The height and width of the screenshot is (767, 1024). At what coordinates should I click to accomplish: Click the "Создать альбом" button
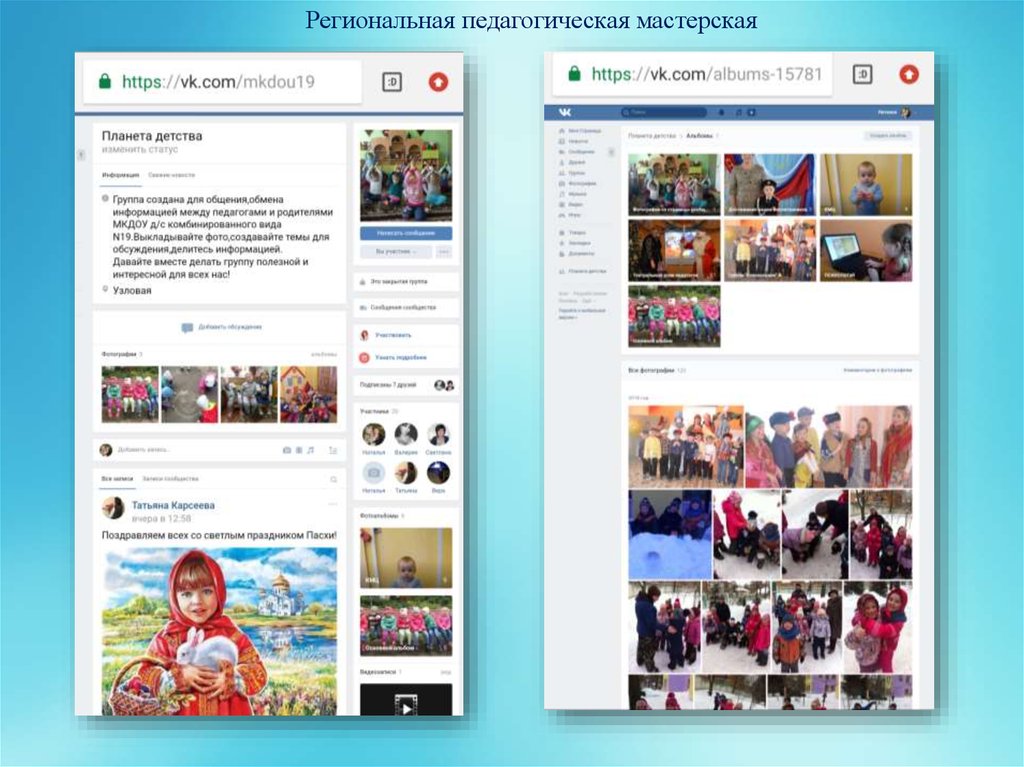coord(887,135)
